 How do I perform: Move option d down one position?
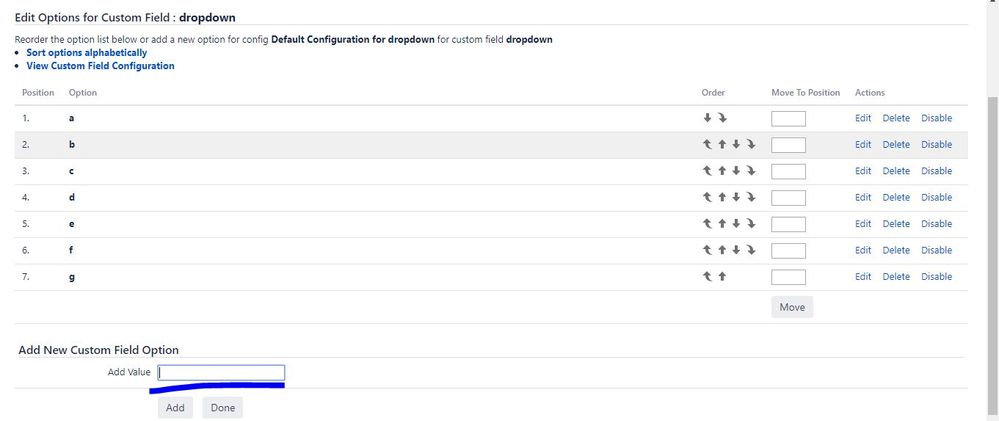click(x=737, y=197)
